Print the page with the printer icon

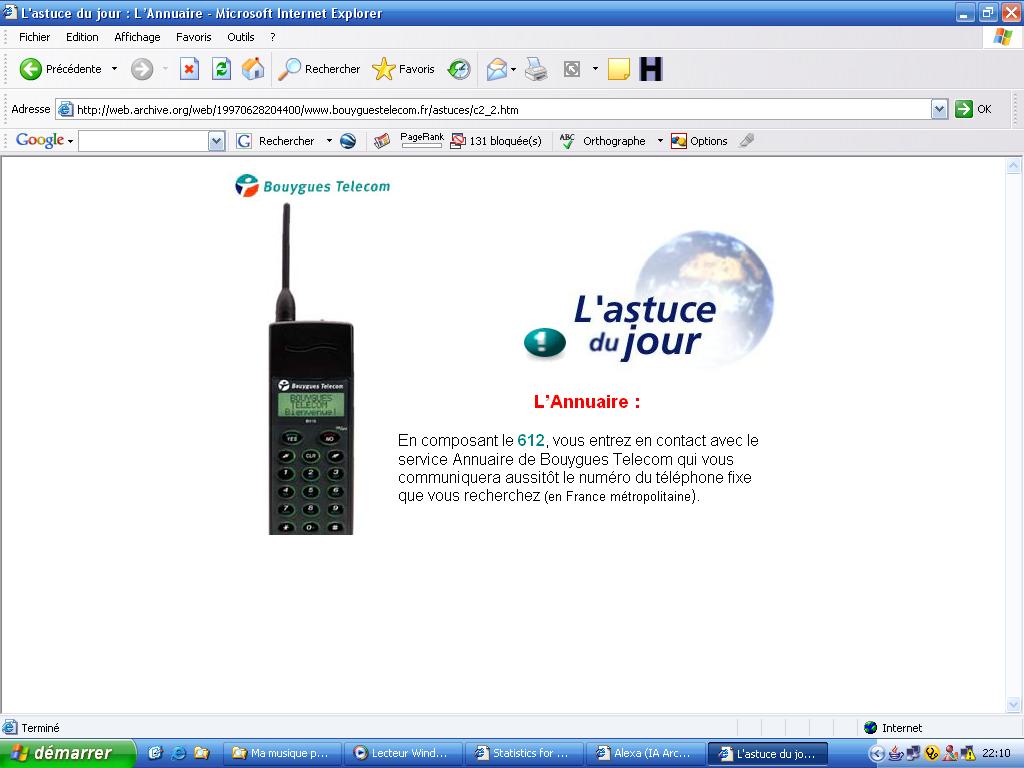coord(536,69)
